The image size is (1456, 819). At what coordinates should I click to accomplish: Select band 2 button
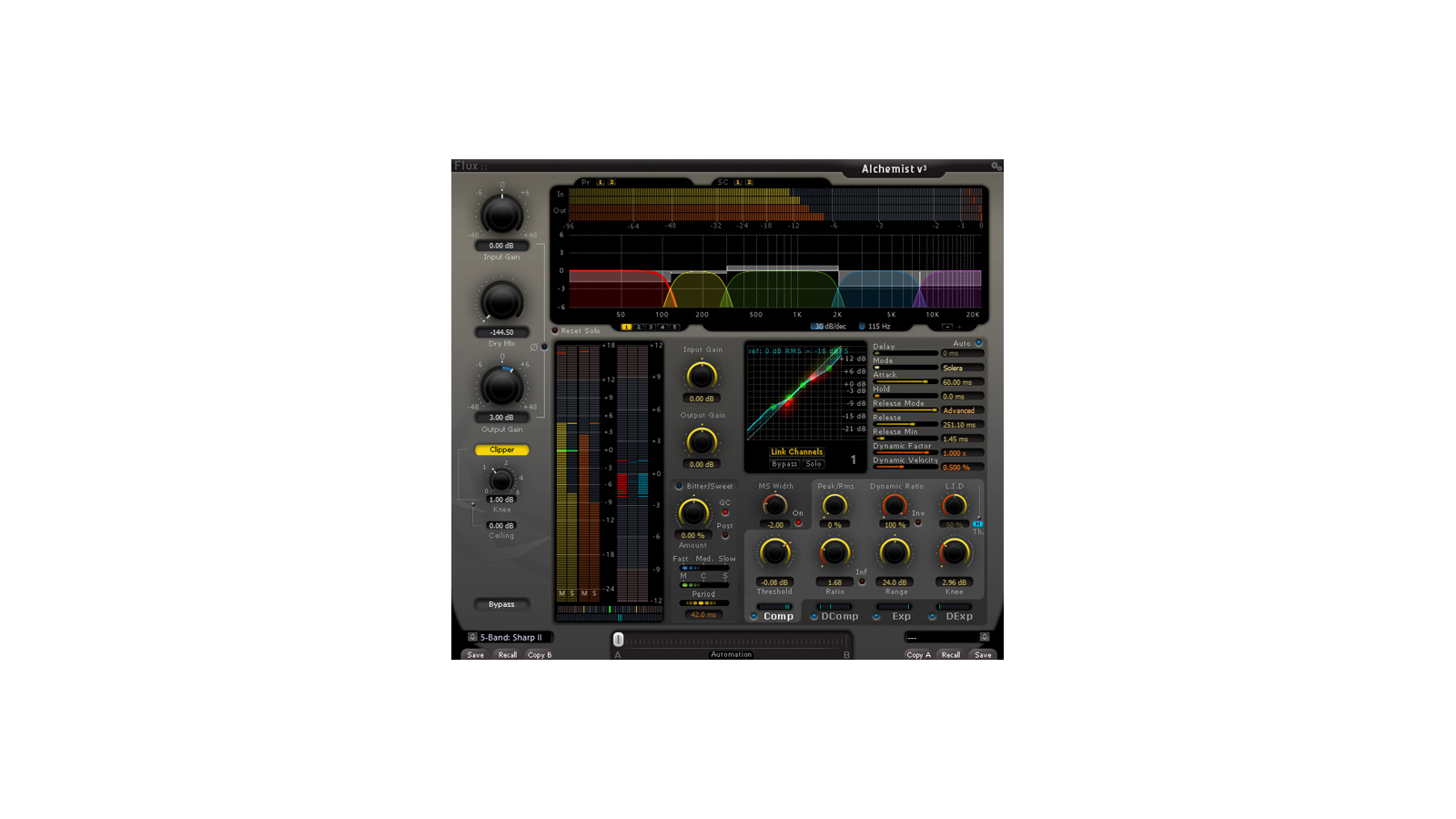tap(638, 327)
